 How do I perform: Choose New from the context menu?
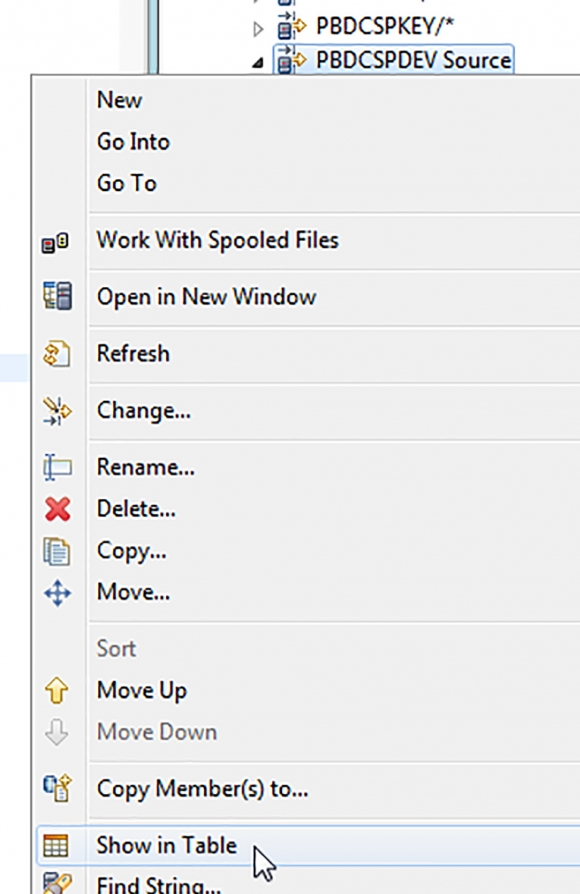(119, 100)
